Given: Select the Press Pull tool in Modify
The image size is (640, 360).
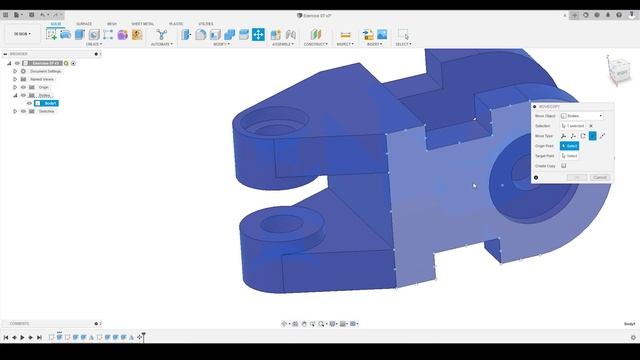Looking at the screenshot, I should 186,35.
